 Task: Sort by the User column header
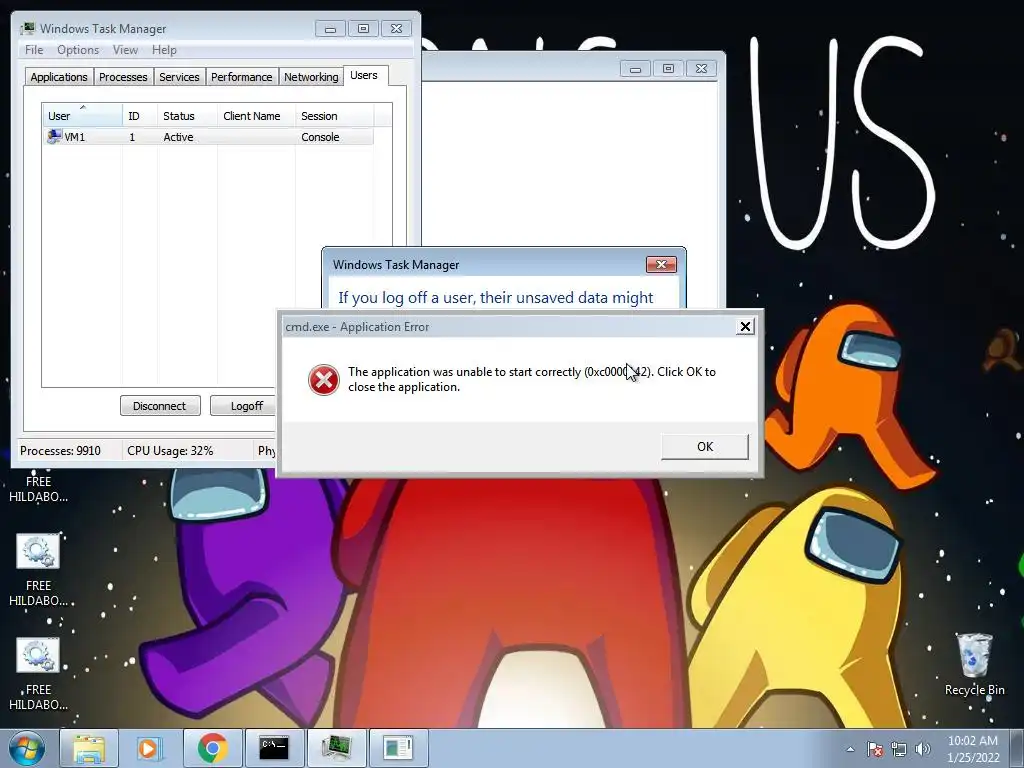coord(82,116)
